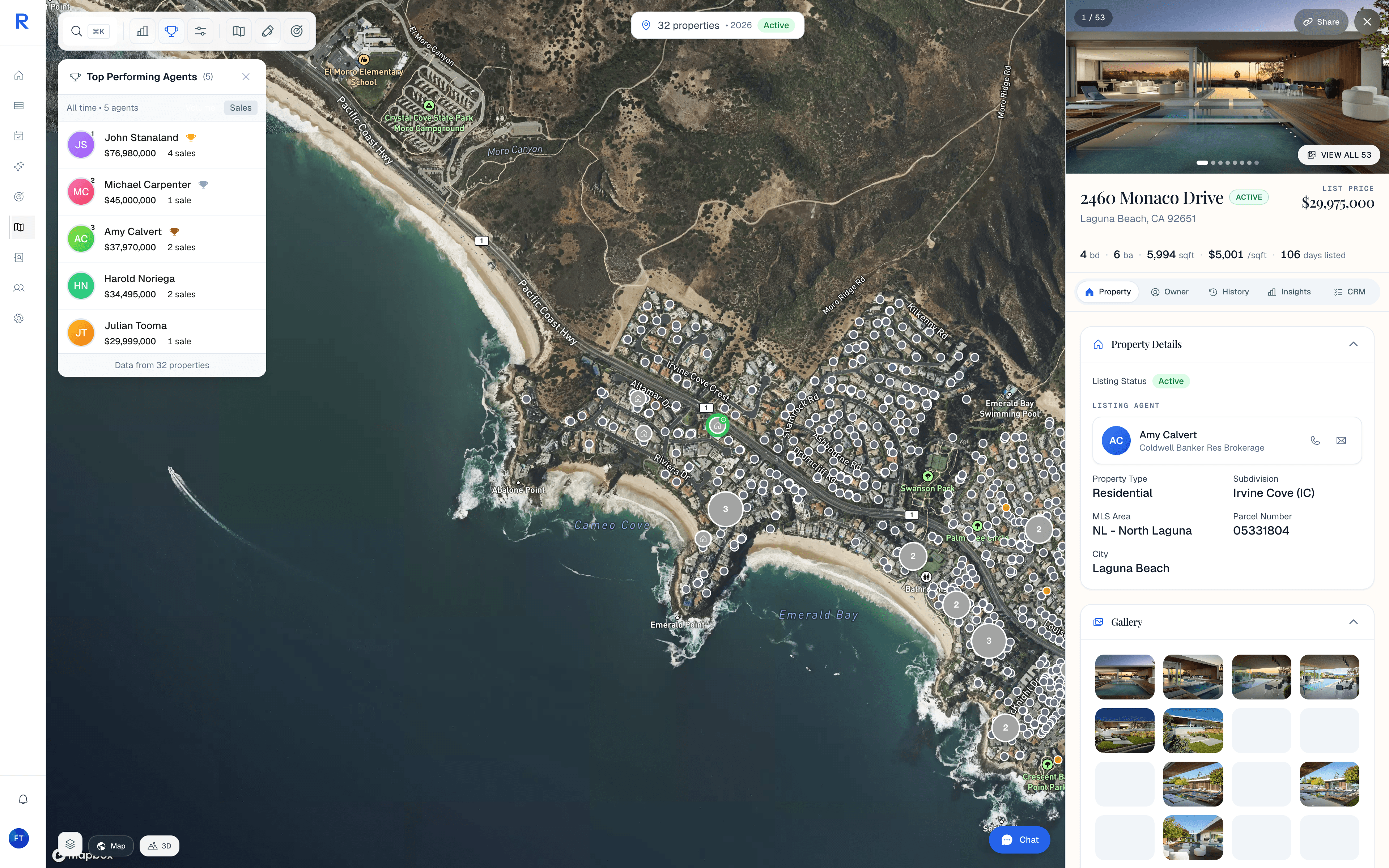Click the FT user avatar
Image resolution: width=1389 pixels, height=868 pixels.
pyautogui.click(x=19, y=838)
